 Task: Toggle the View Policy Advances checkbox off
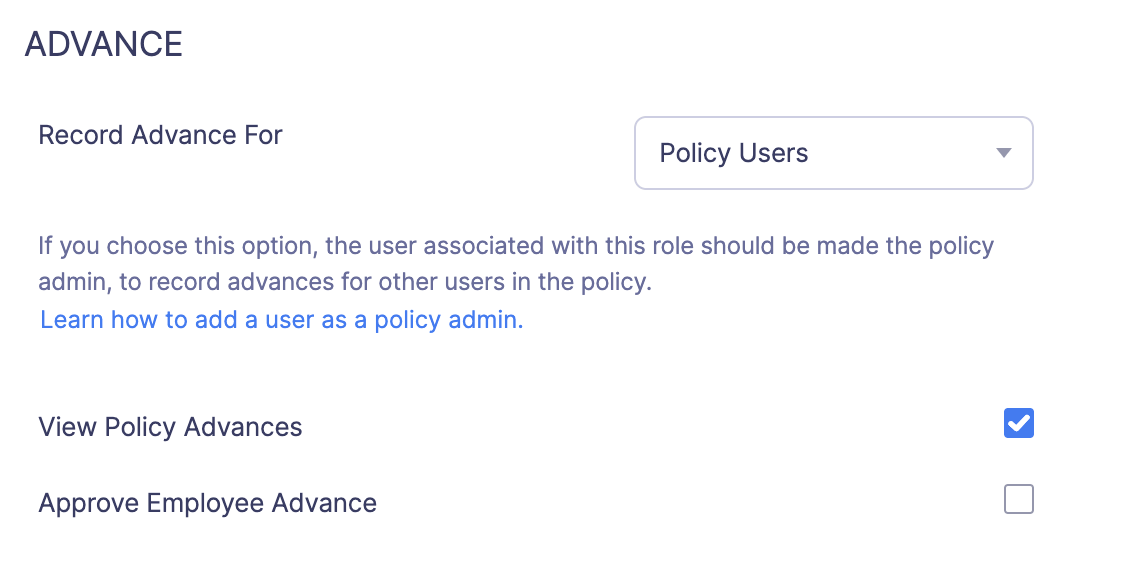tap(1018, 423)
